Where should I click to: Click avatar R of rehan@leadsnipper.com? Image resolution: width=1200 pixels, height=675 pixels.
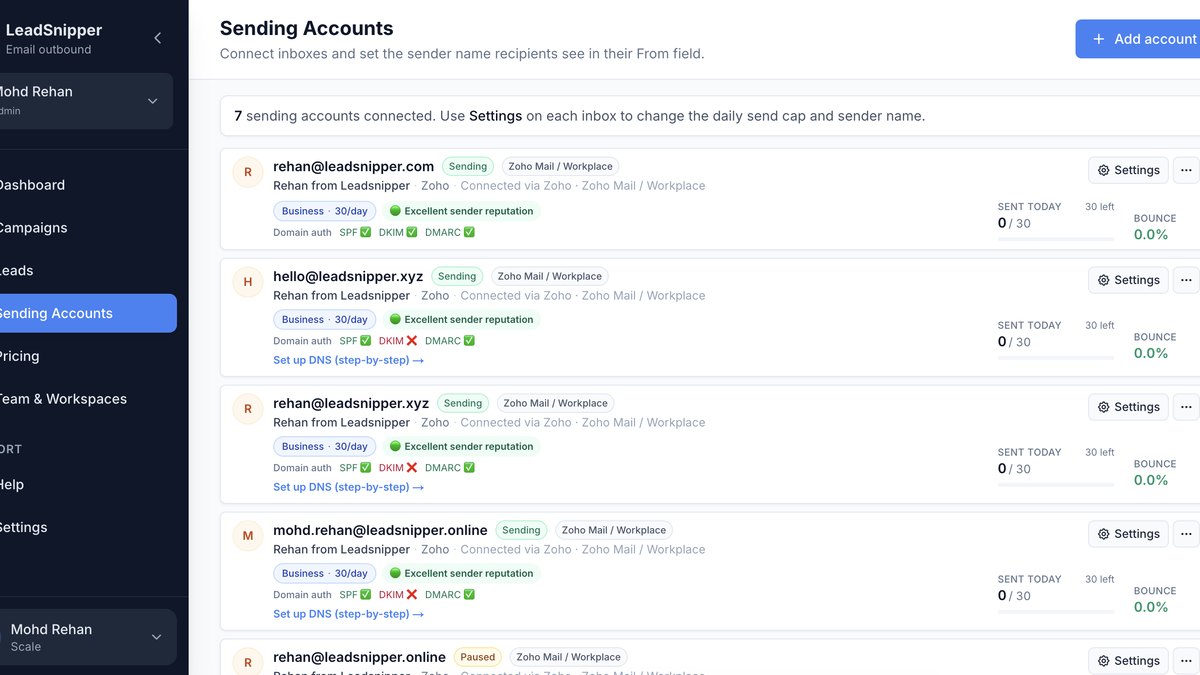click(248, 172)
